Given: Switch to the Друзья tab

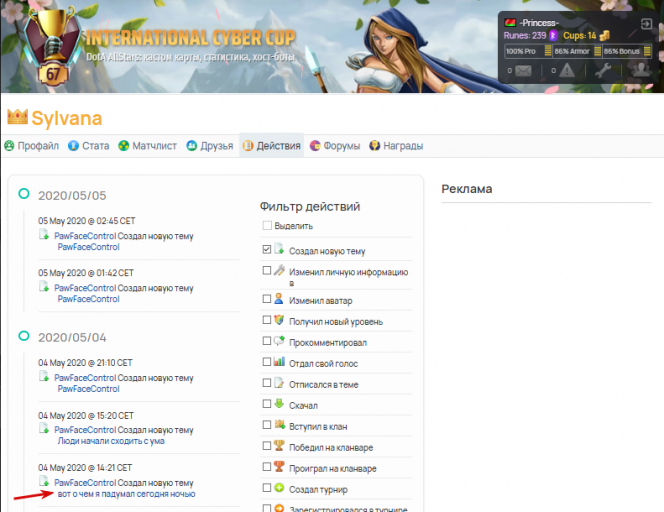Looking at the screenshot, I should point(210,146).
